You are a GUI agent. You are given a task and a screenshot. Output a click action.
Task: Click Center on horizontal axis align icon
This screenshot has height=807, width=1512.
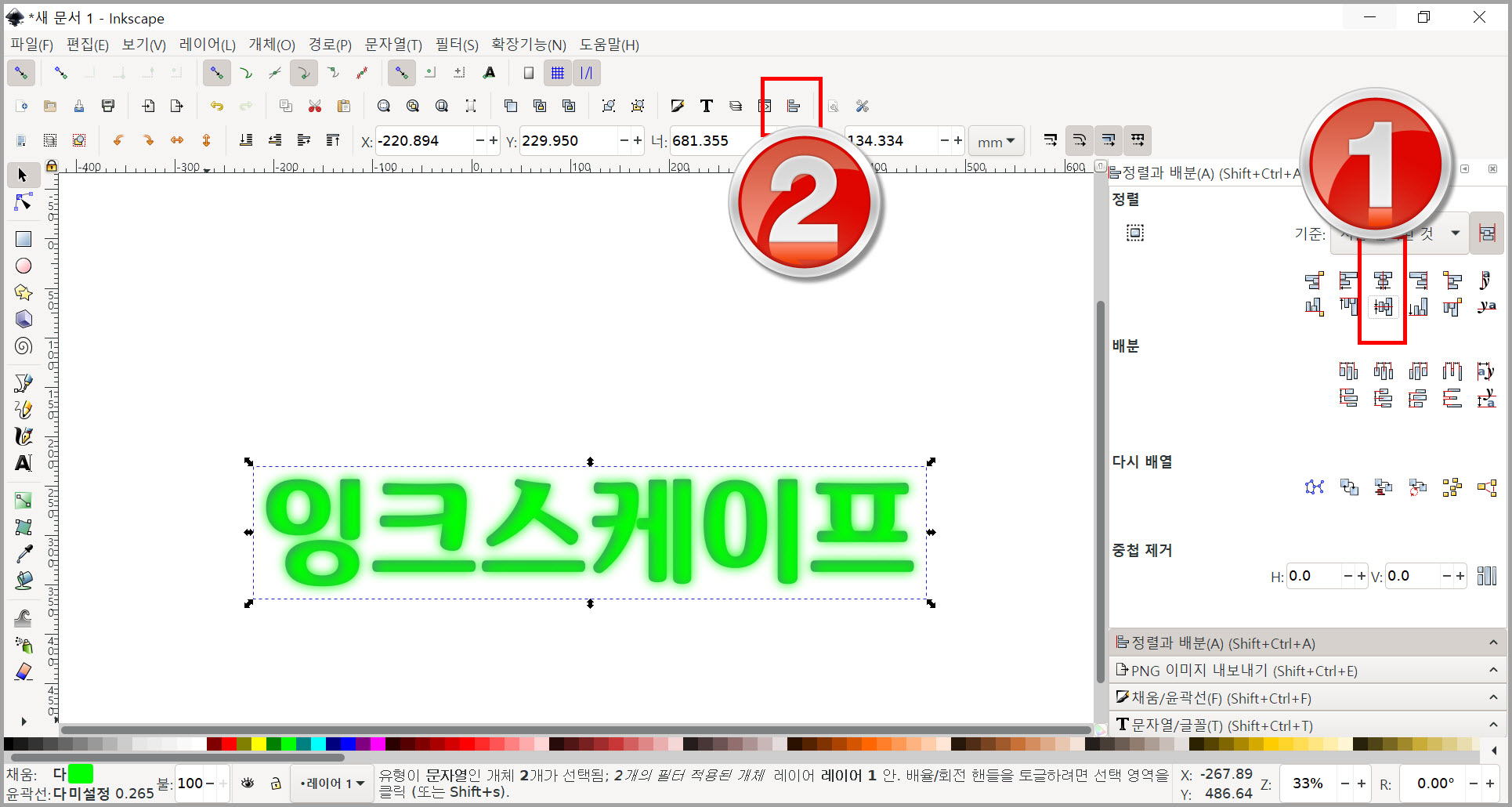coord(1384,306)
